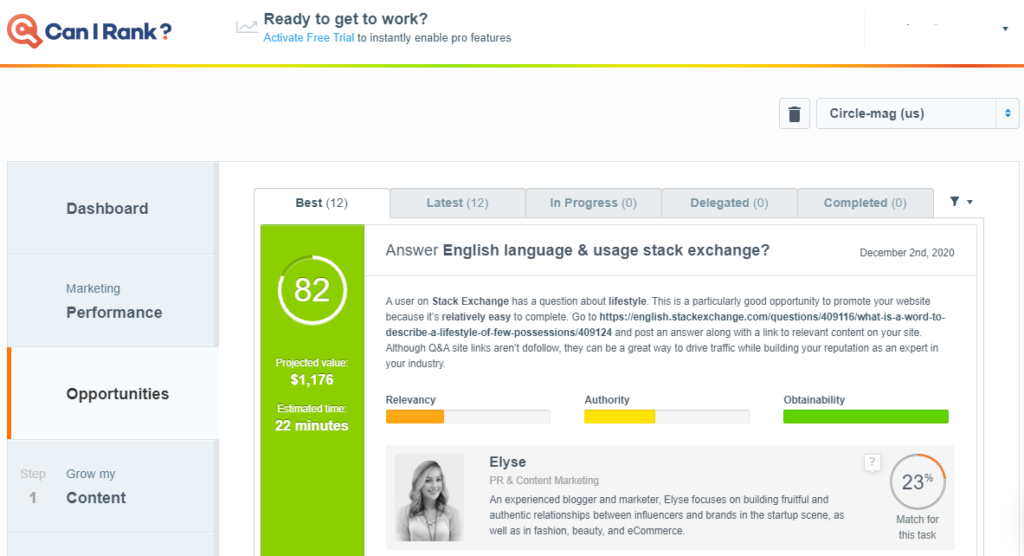Open Step 1 Grow my Content
1024x556 pixels.
click(112, 486)
